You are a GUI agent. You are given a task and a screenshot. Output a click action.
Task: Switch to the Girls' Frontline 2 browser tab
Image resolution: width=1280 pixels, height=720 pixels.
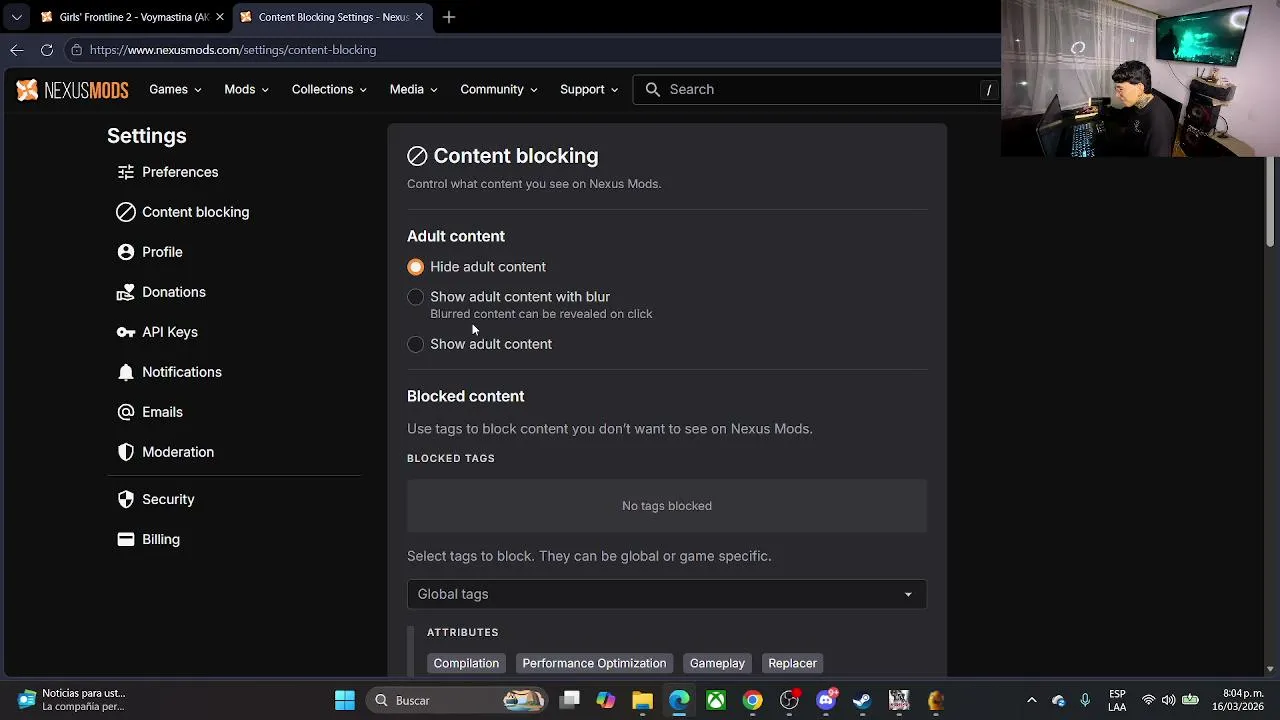pos(128,17)
